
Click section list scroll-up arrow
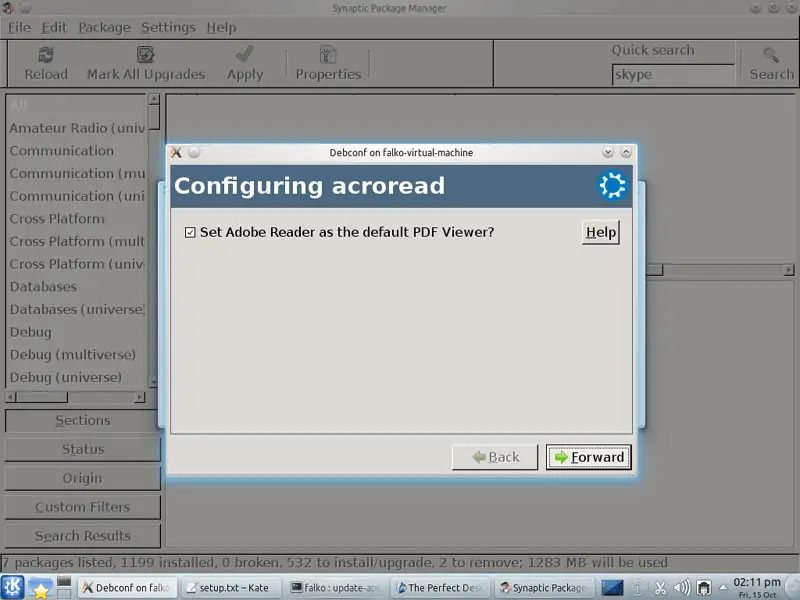[154, 99]
